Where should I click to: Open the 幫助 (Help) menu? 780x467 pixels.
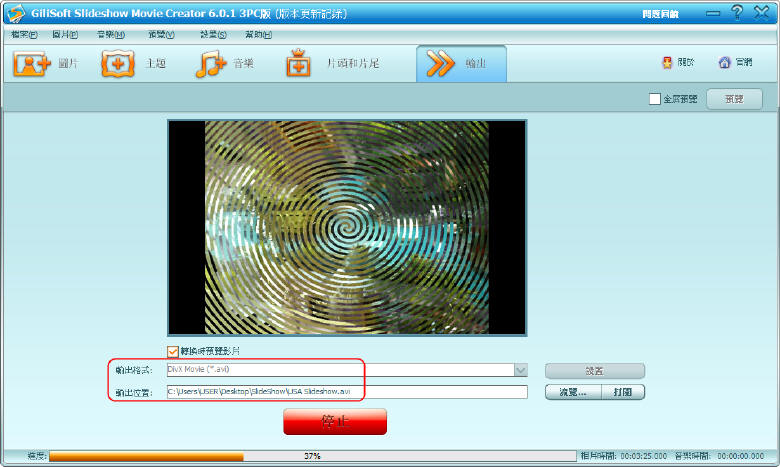tap(257, 35)
